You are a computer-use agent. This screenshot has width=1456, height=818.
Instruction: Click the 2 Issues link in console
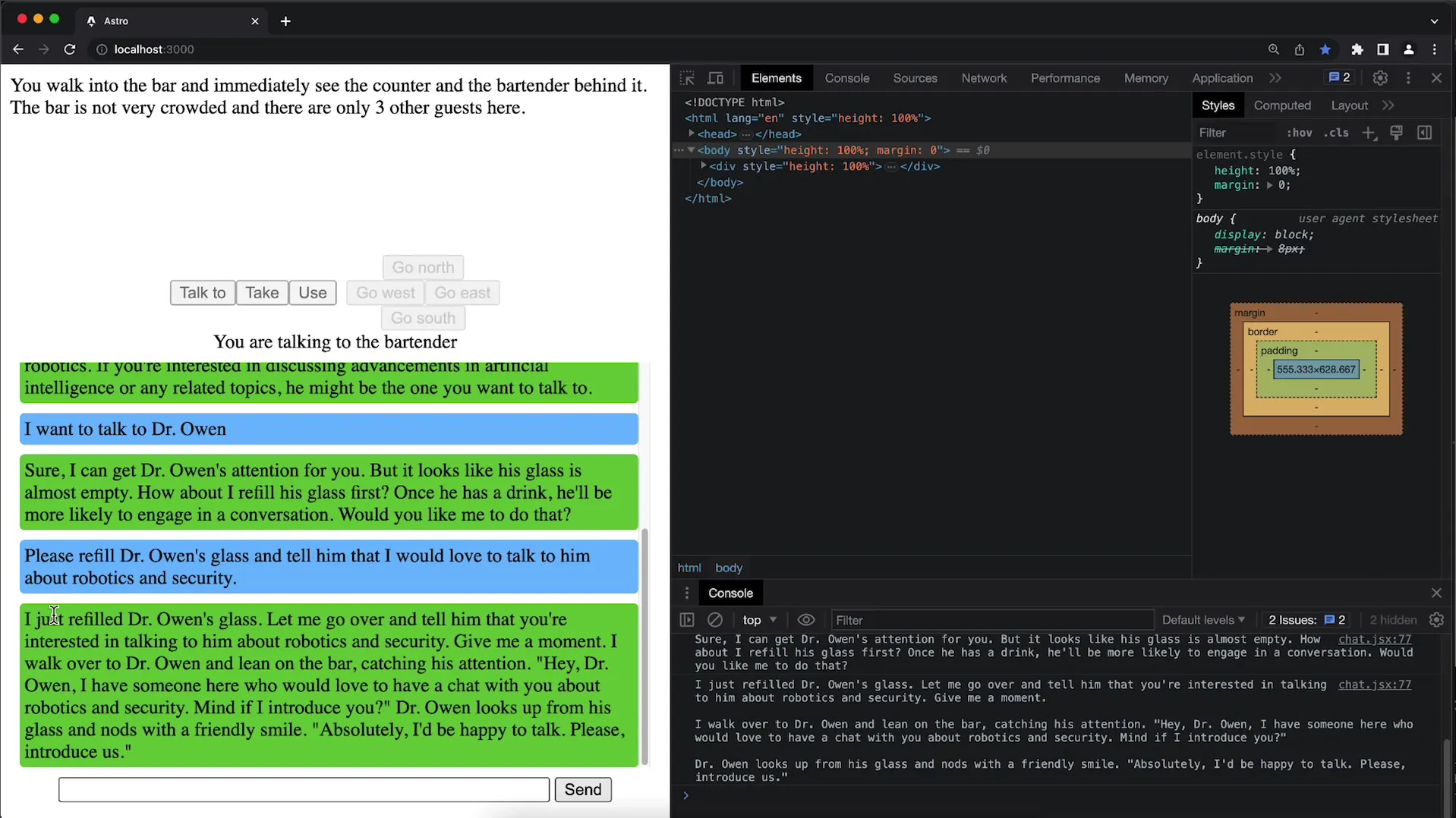click(x=1306, y=620)
